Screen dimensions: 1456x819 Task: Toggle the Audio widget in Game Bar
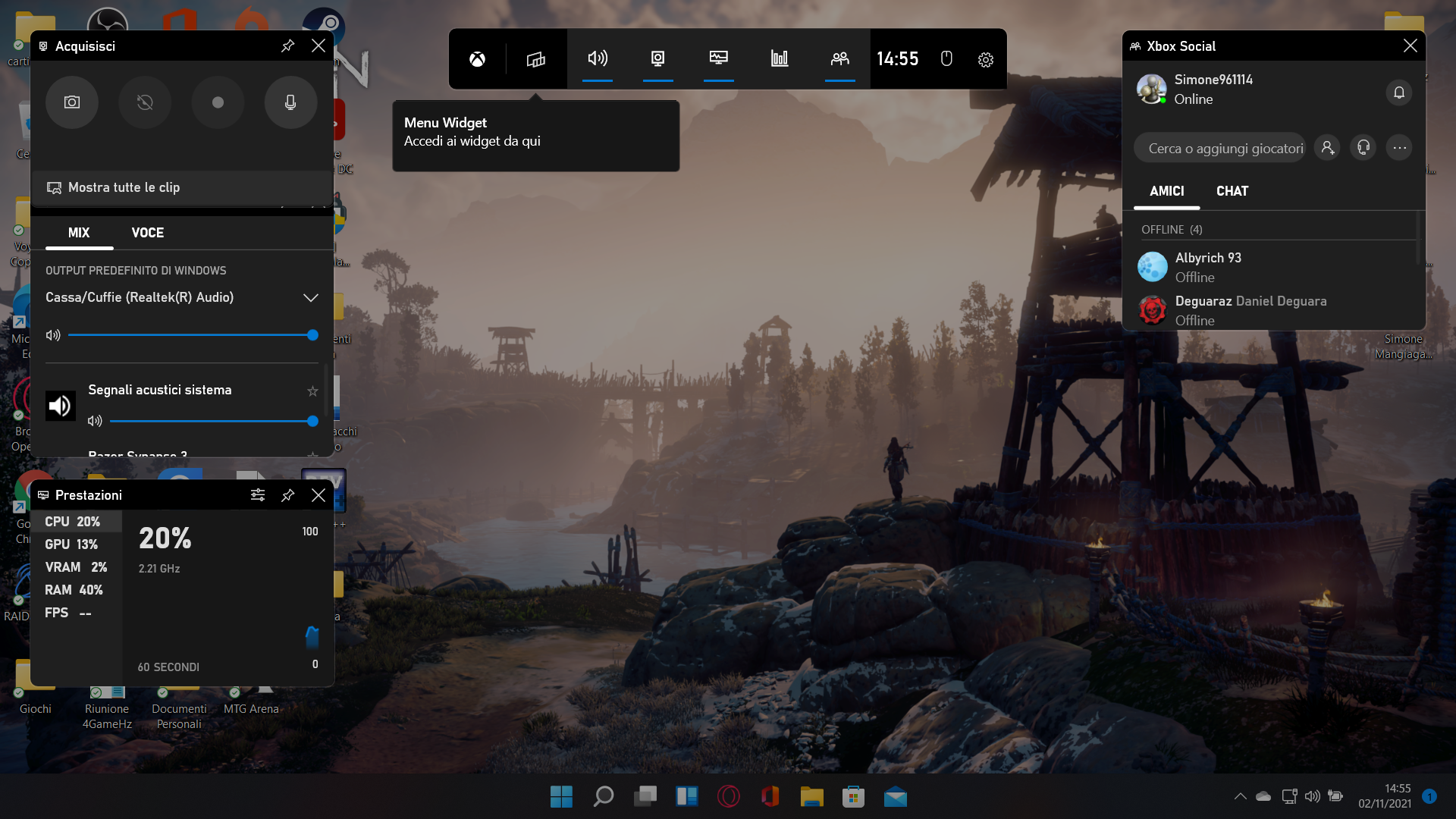click(598, 58)
